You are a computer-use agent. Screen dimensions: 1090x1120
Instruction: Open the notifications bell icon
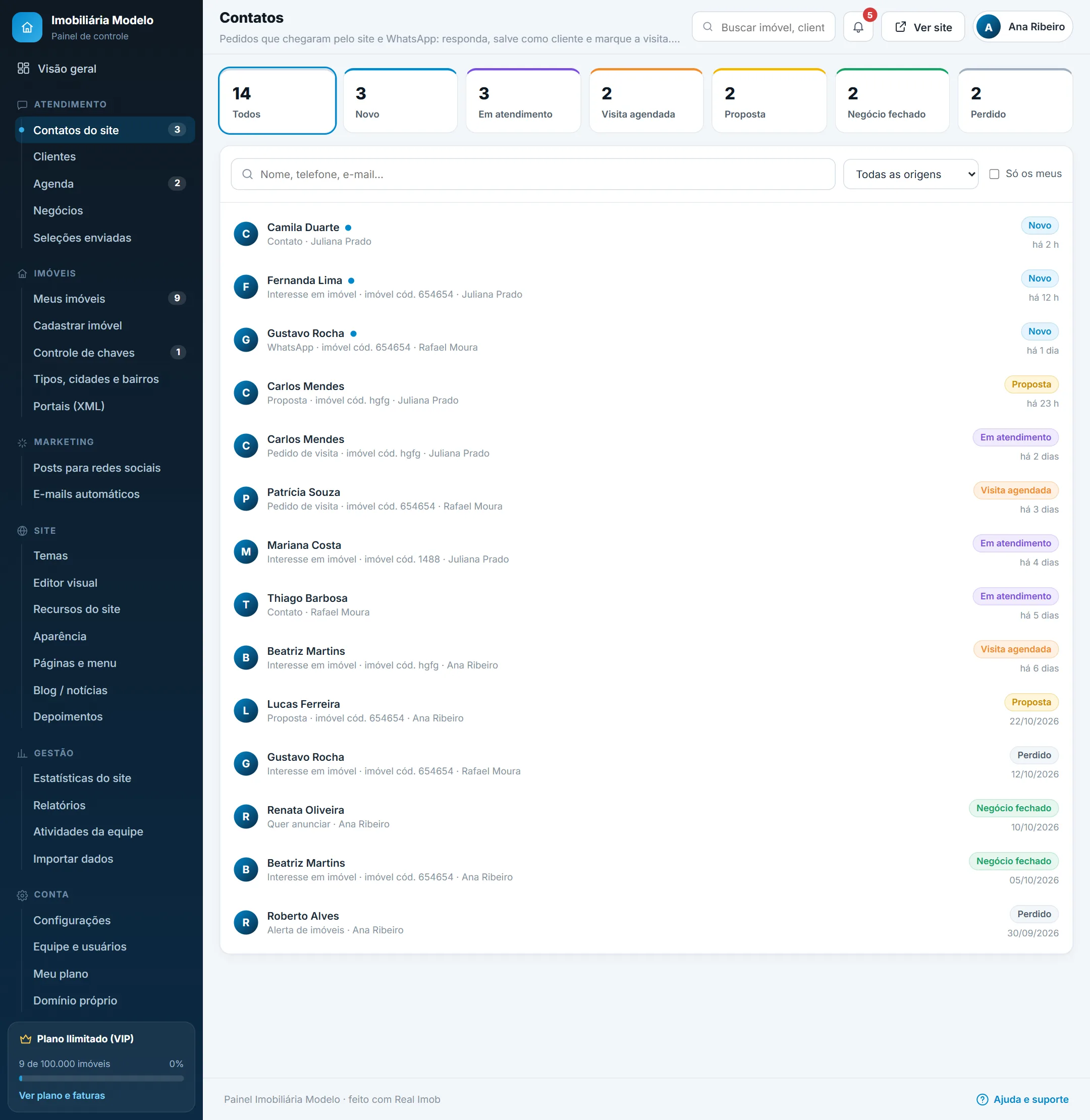(857, 27)
